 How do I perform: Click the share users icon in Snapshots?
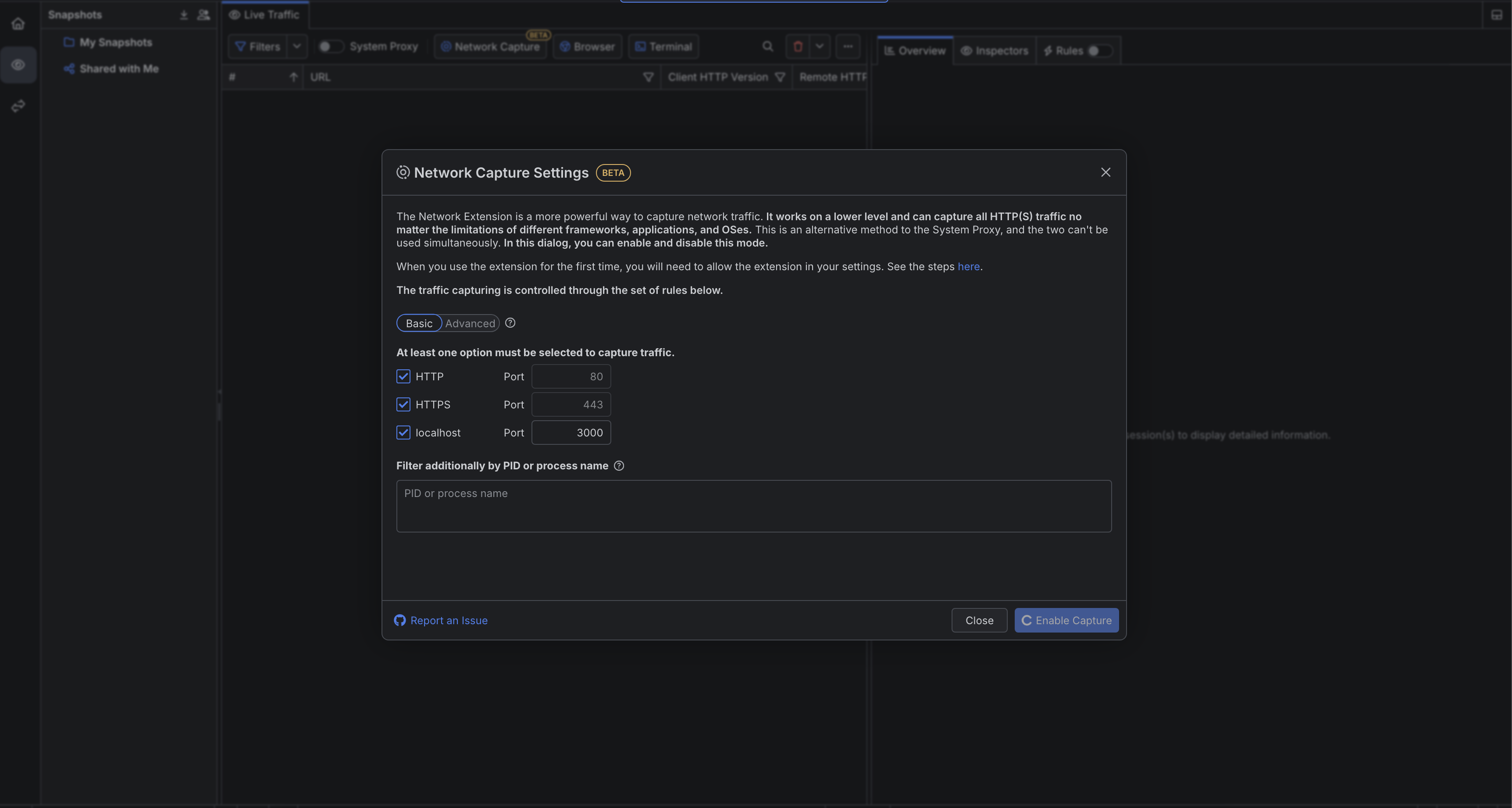click(x=203, y=14)
